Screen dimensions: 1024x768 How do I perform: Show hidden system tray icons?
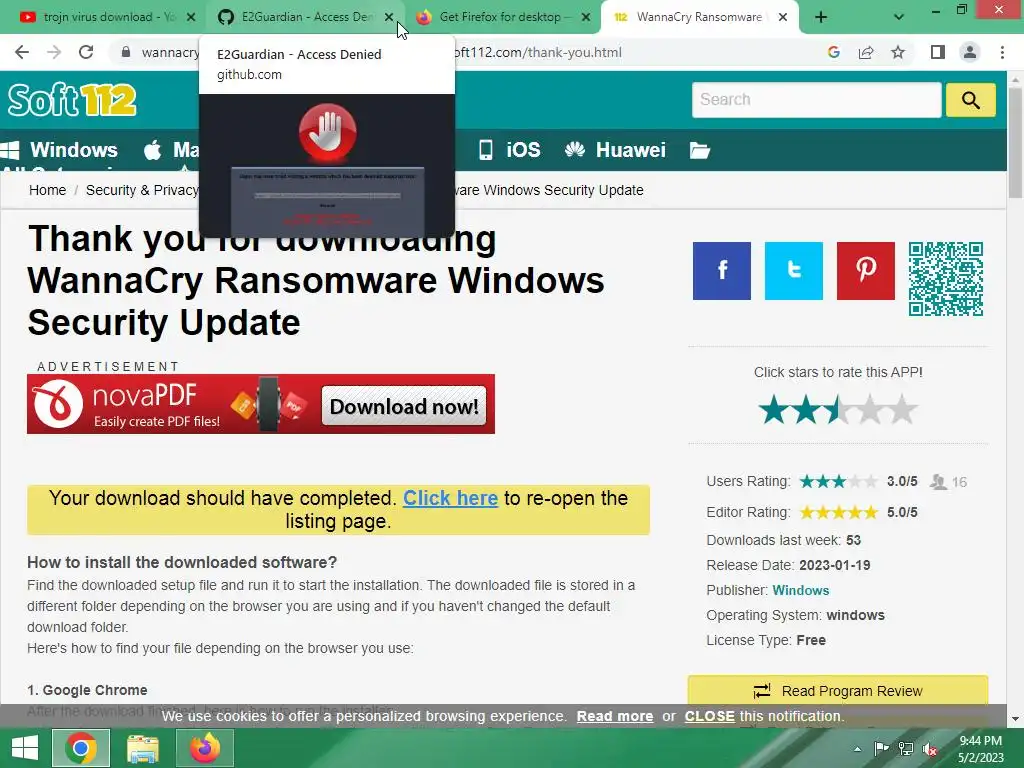pyautogui.click(x=857, y=749)
